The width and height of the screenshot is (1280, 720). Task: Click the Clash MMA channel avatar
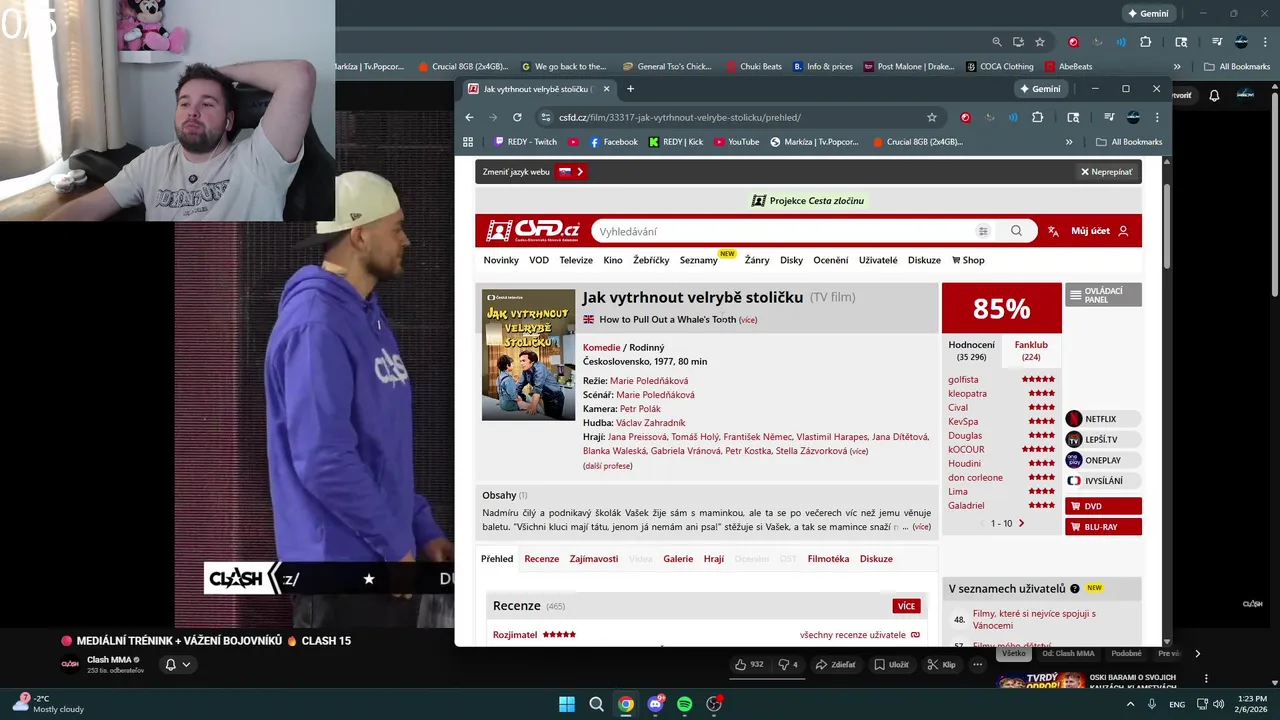[70, 664]
